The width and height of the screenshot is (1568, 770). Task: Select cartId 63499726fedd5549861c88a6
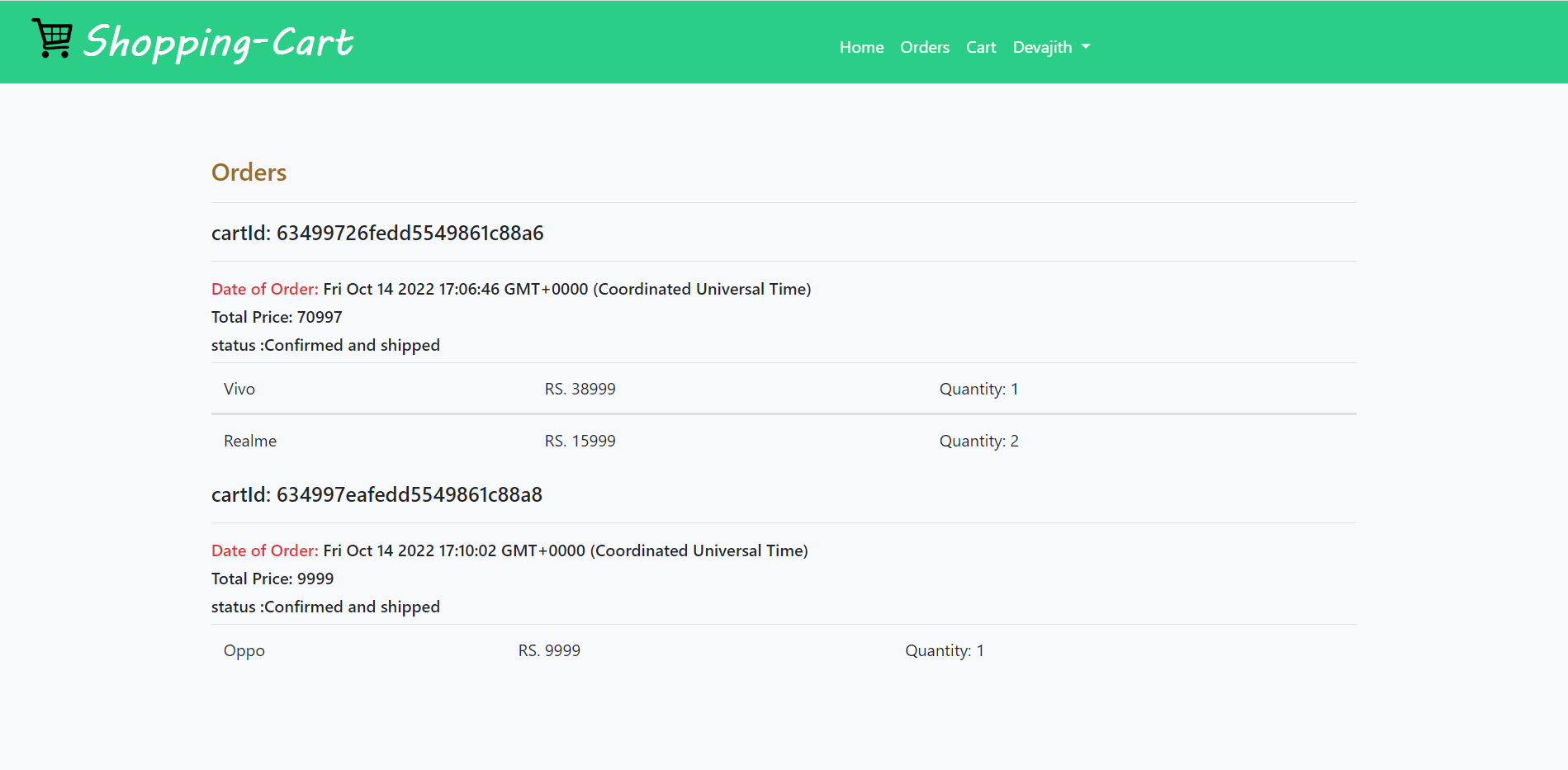tap(377, 233)
